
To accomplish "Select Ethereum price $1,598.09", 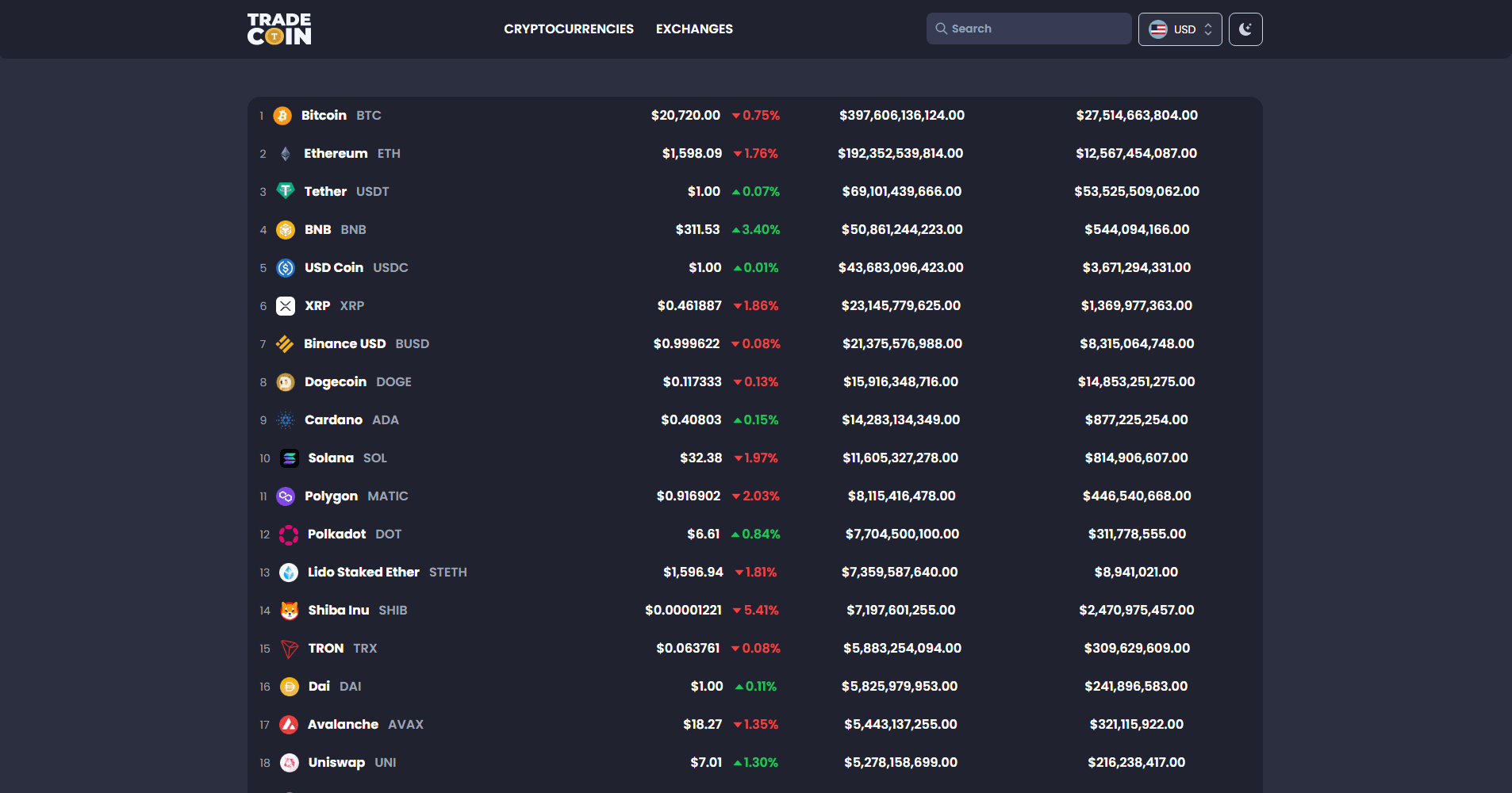I will tap(692, 153).
